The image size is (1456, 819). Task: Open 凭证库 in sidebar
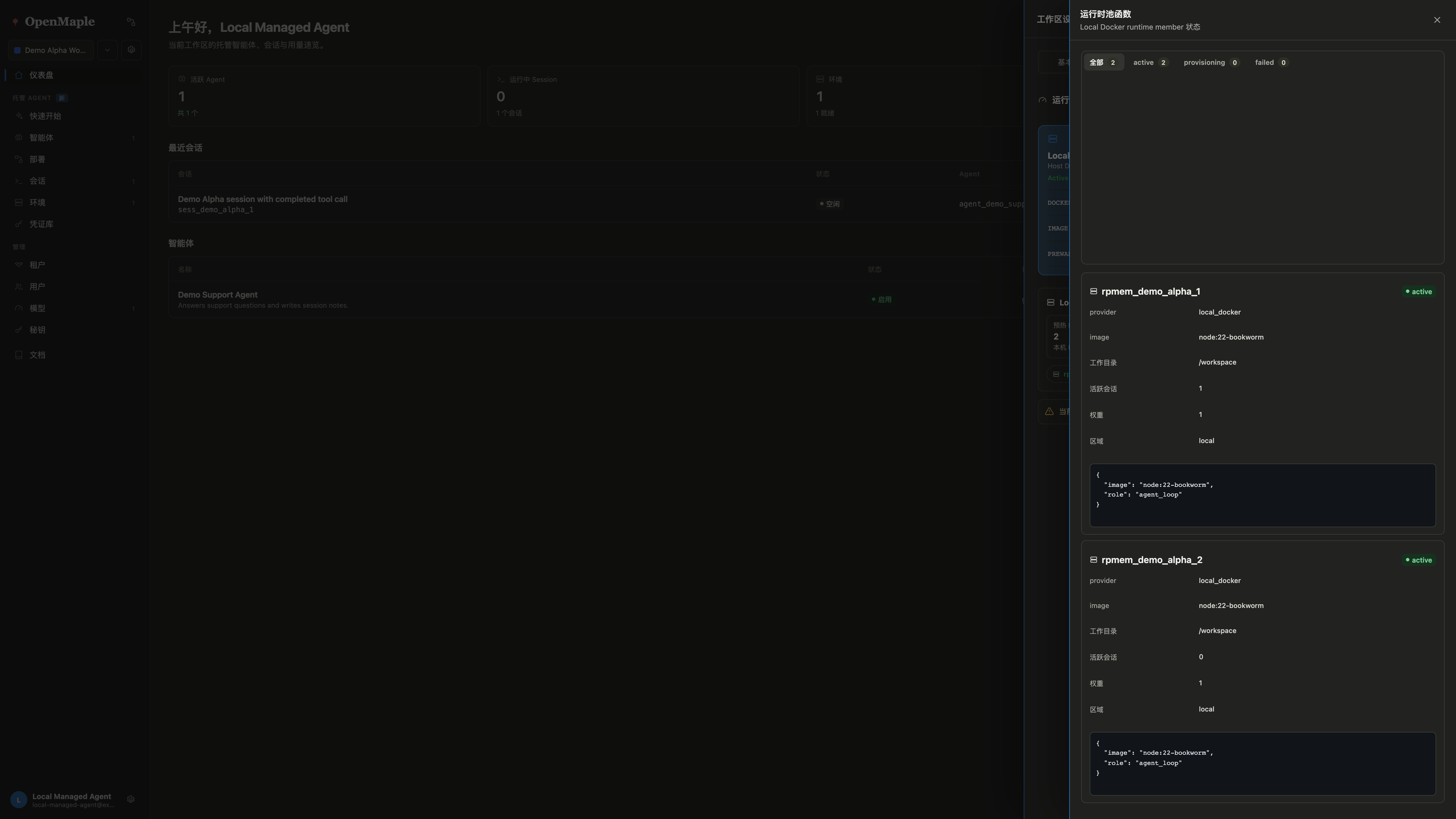[73, 224]
